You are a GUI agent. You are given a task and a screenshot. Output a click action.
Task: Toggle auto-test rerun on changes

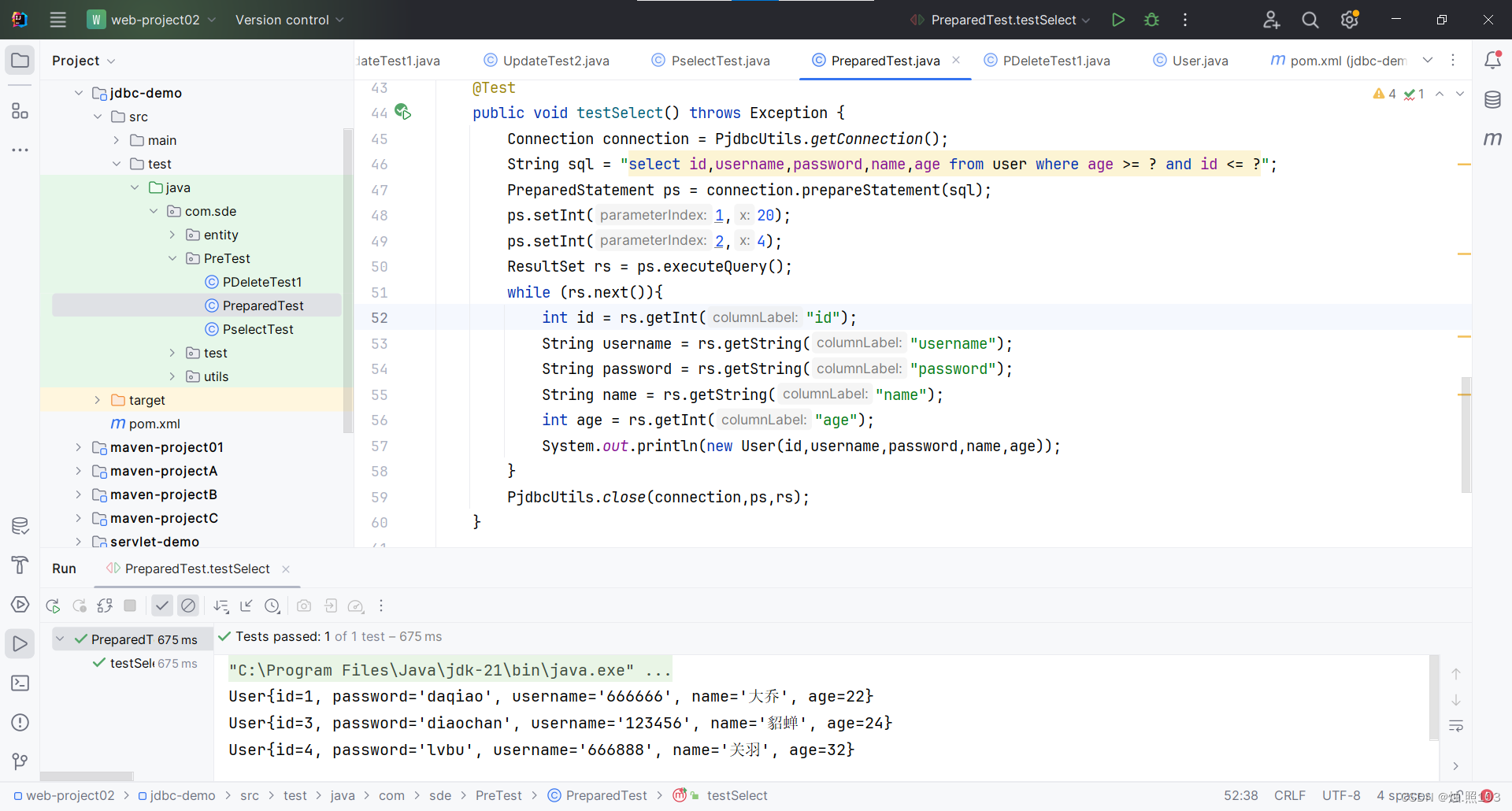[x=105, y=605]
